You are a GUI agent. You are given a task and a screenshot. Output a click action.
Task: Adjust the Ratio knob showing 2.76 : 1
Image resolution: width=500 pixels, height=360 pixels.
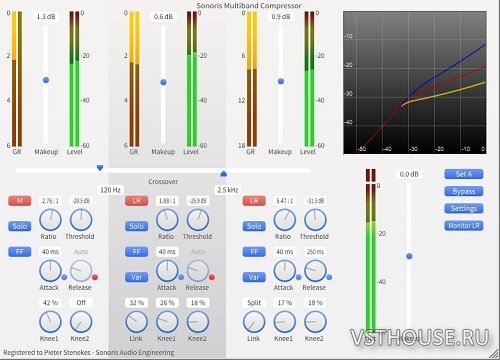coord(50,220)
